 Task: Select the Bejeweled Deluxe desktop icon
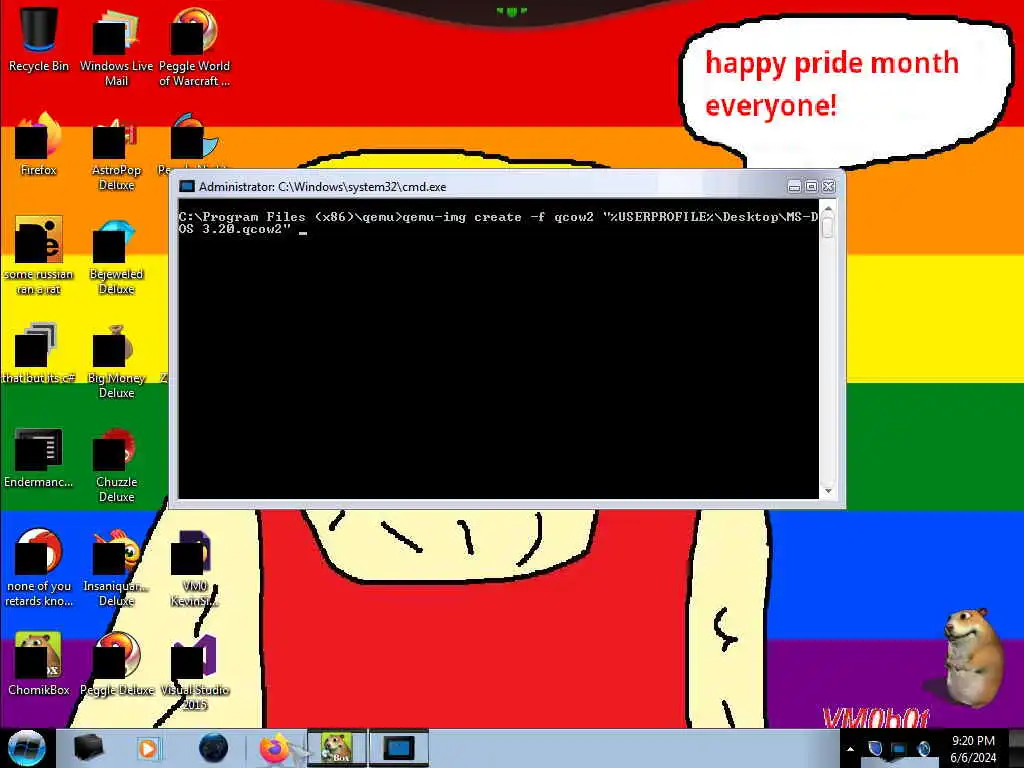(116, 255)
